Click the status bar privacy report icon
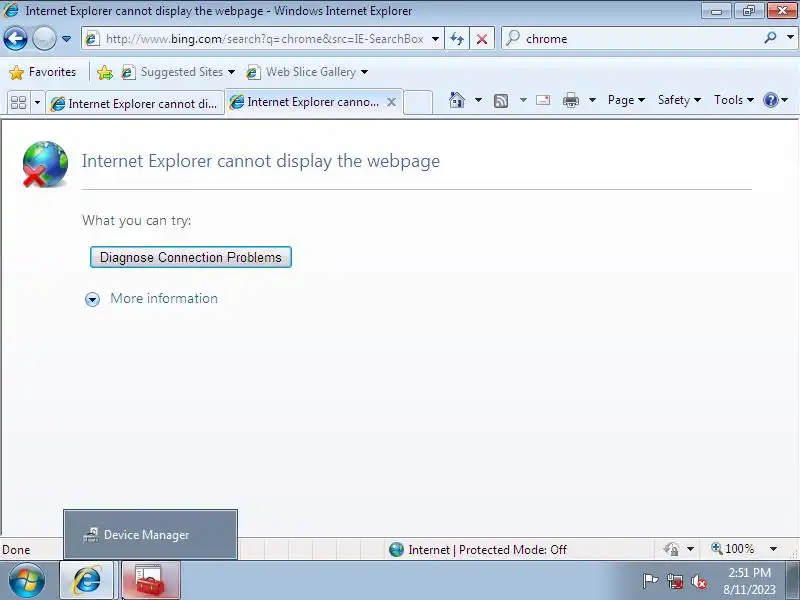This screenshot has width=800, height=600. click(671, 549)
